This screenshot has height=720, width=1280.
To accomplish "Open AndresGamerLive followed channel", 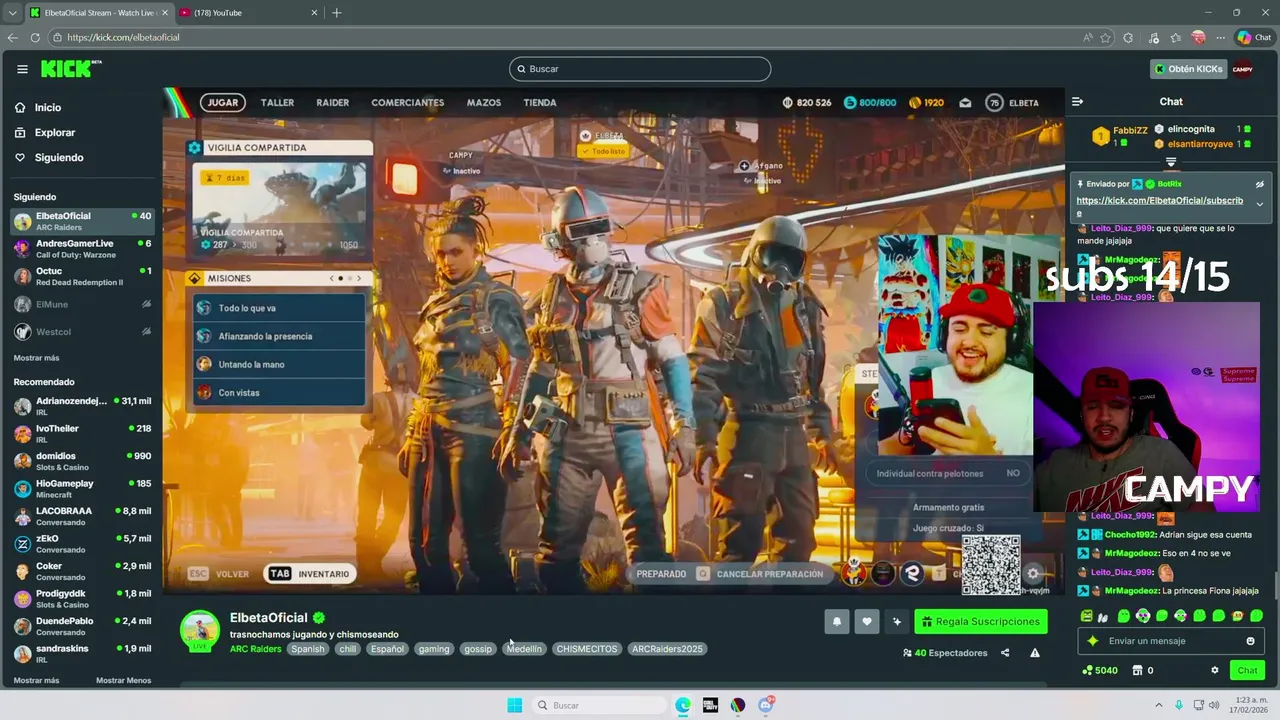I will pyautogui.click(x=82, y=249).
